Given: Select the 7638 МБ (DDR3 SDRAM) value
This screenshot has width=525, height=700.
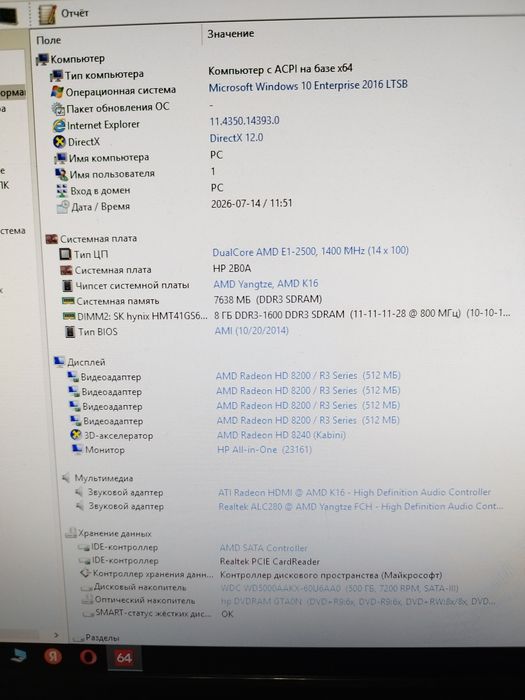Looking at the screenshot, I should pos(268,300).
